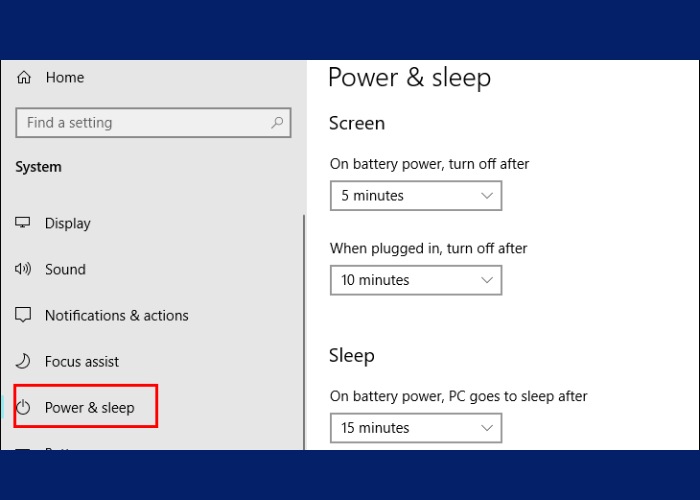This screenshot has height=500, width=700.
Task: Switch to the Focus assist label
Action: (82, 361)
